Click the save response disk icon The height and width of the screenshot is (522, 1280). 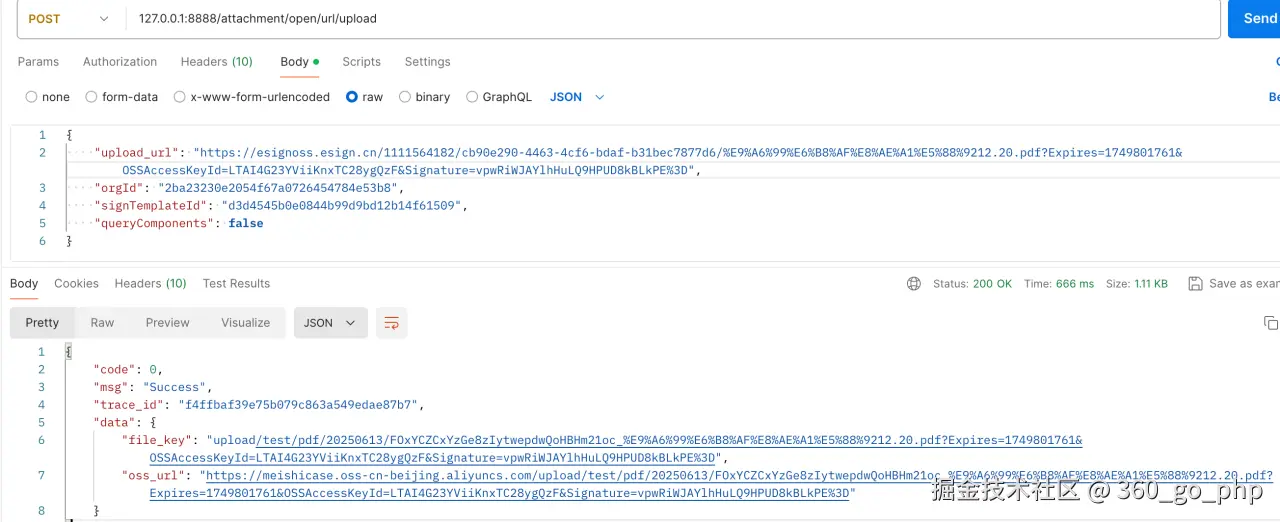pyautogui.click(x=1194, y=284)
